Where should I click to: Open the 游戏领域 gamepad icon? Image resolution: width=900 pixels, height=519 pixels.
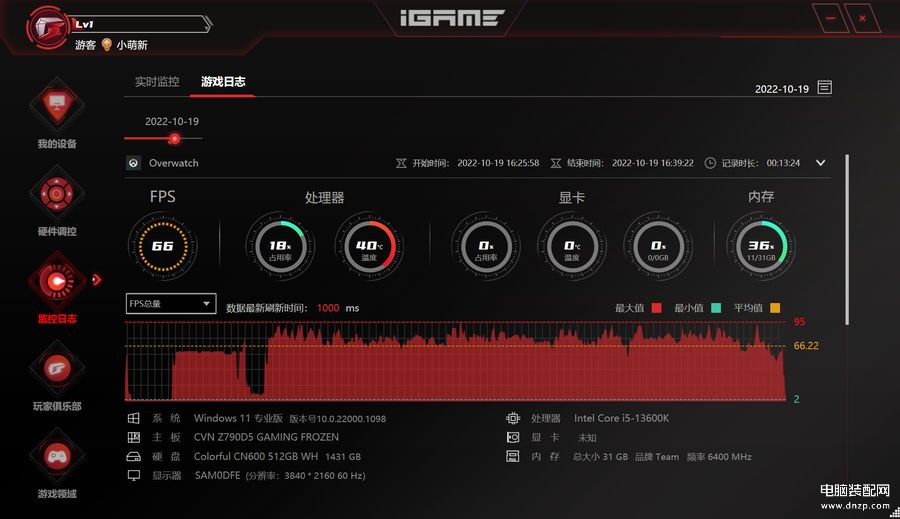coord(57,456)
